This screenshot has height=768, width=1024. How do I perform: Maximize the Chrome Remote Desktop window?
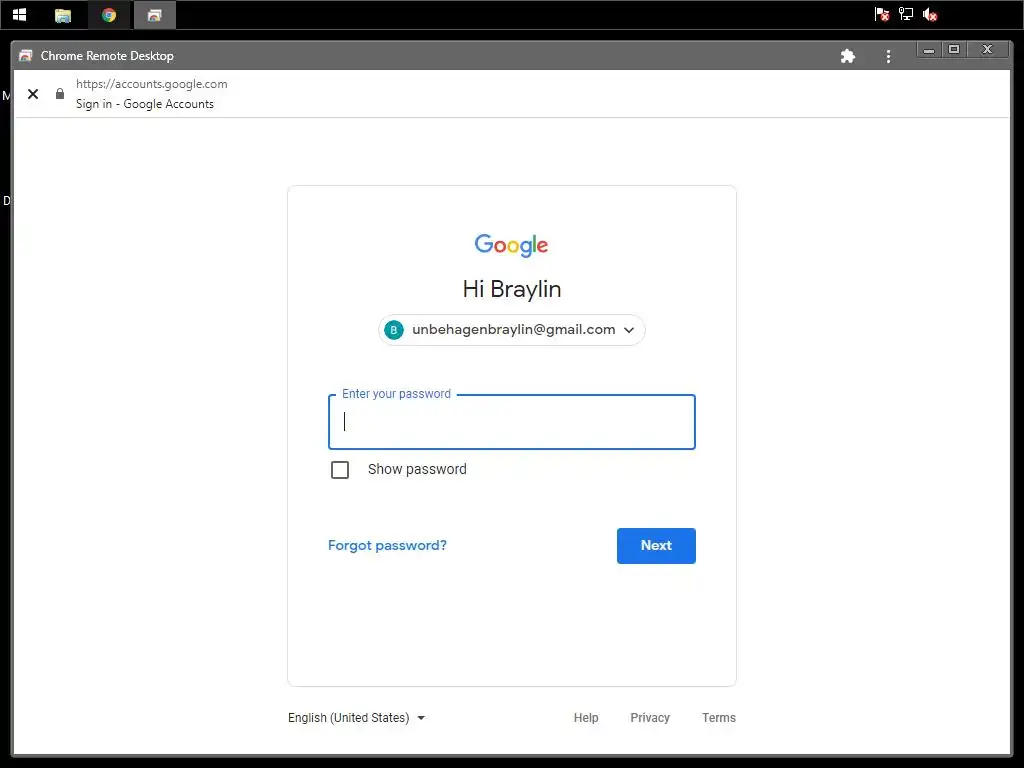point(954,50)
